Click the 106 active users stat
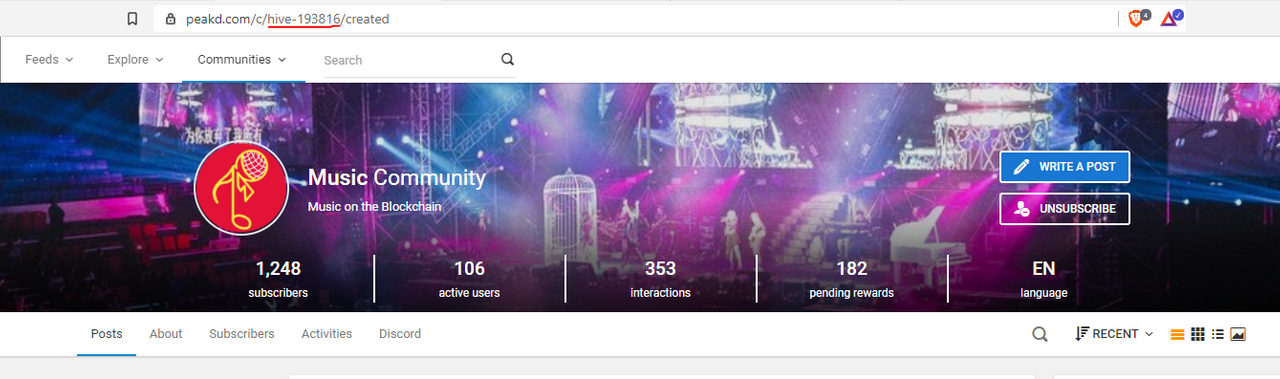Image resolution: width=1280 pixels, height=379 pixels. [x=469, y=279]
